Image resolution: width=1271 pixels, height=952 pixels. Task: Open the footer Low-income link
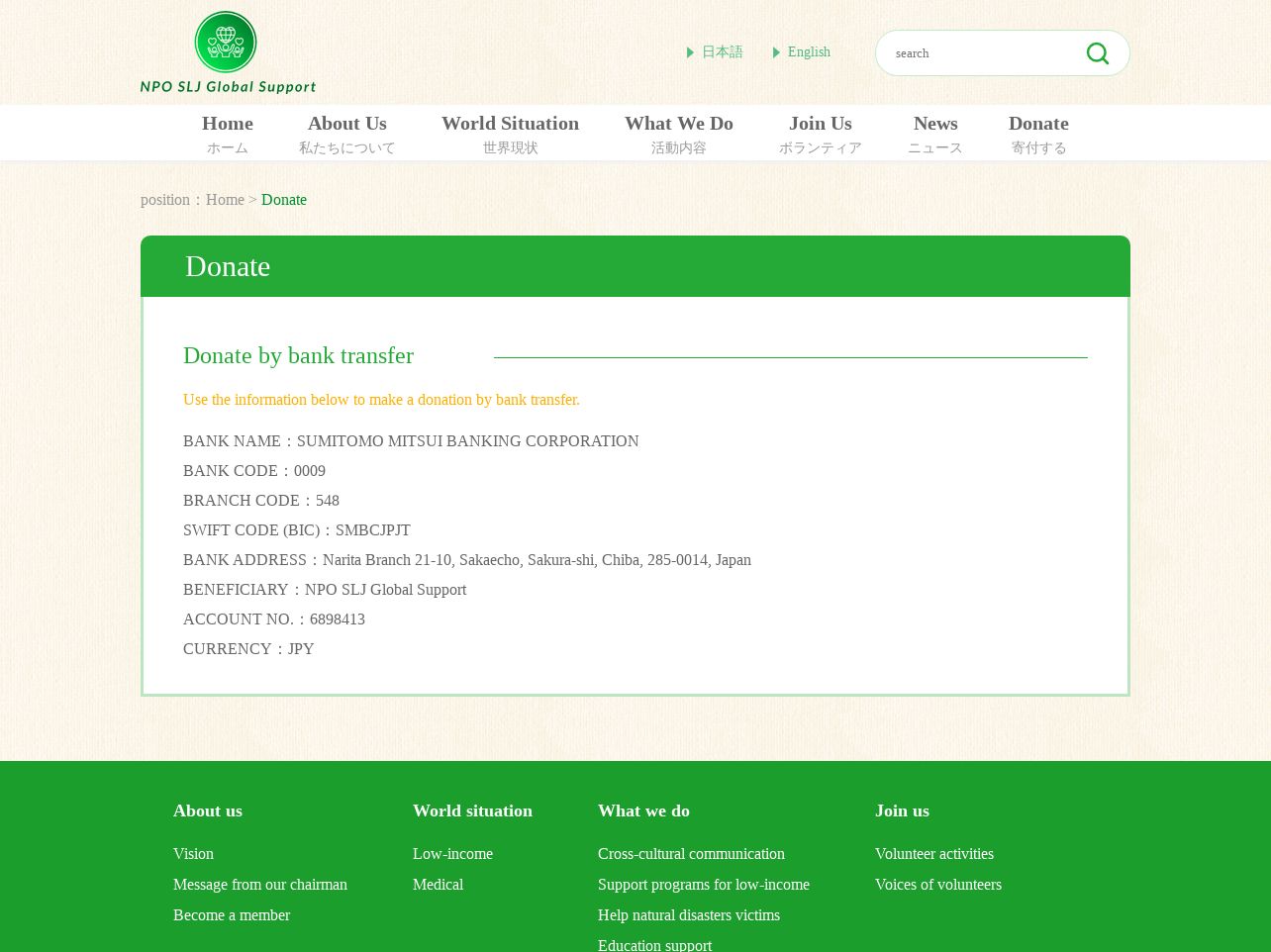pos(452,854)
